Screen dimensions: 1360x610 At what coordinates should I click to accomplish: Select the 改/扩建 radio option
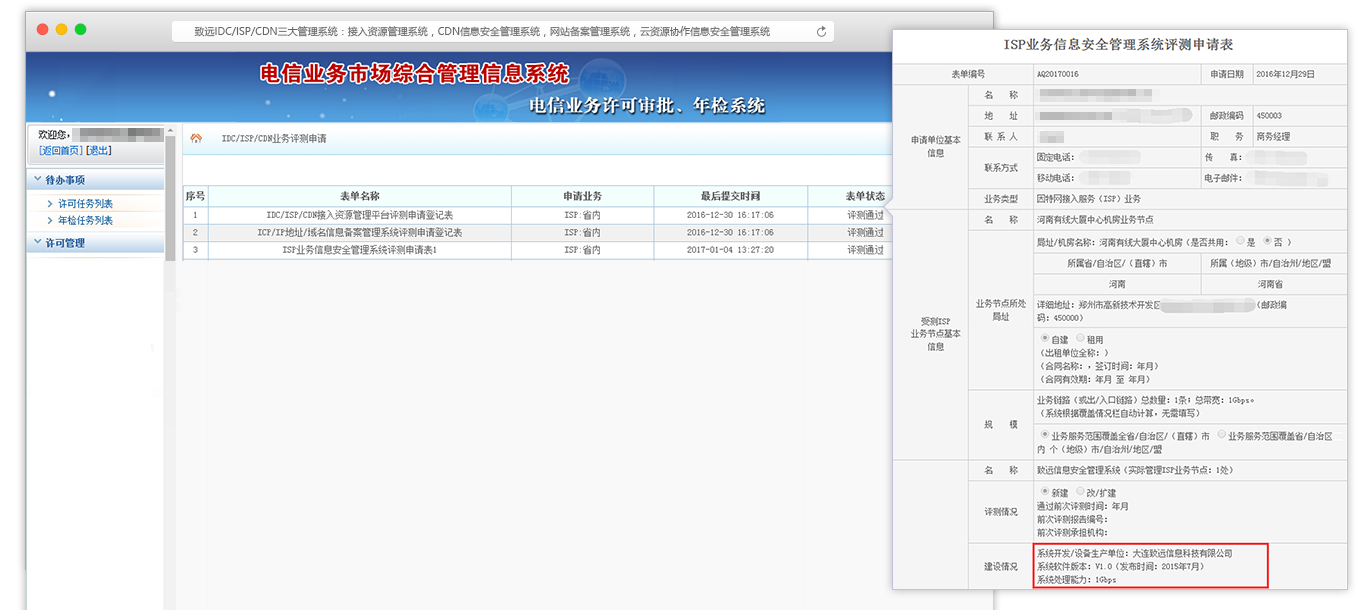[x=1081, y=492]
